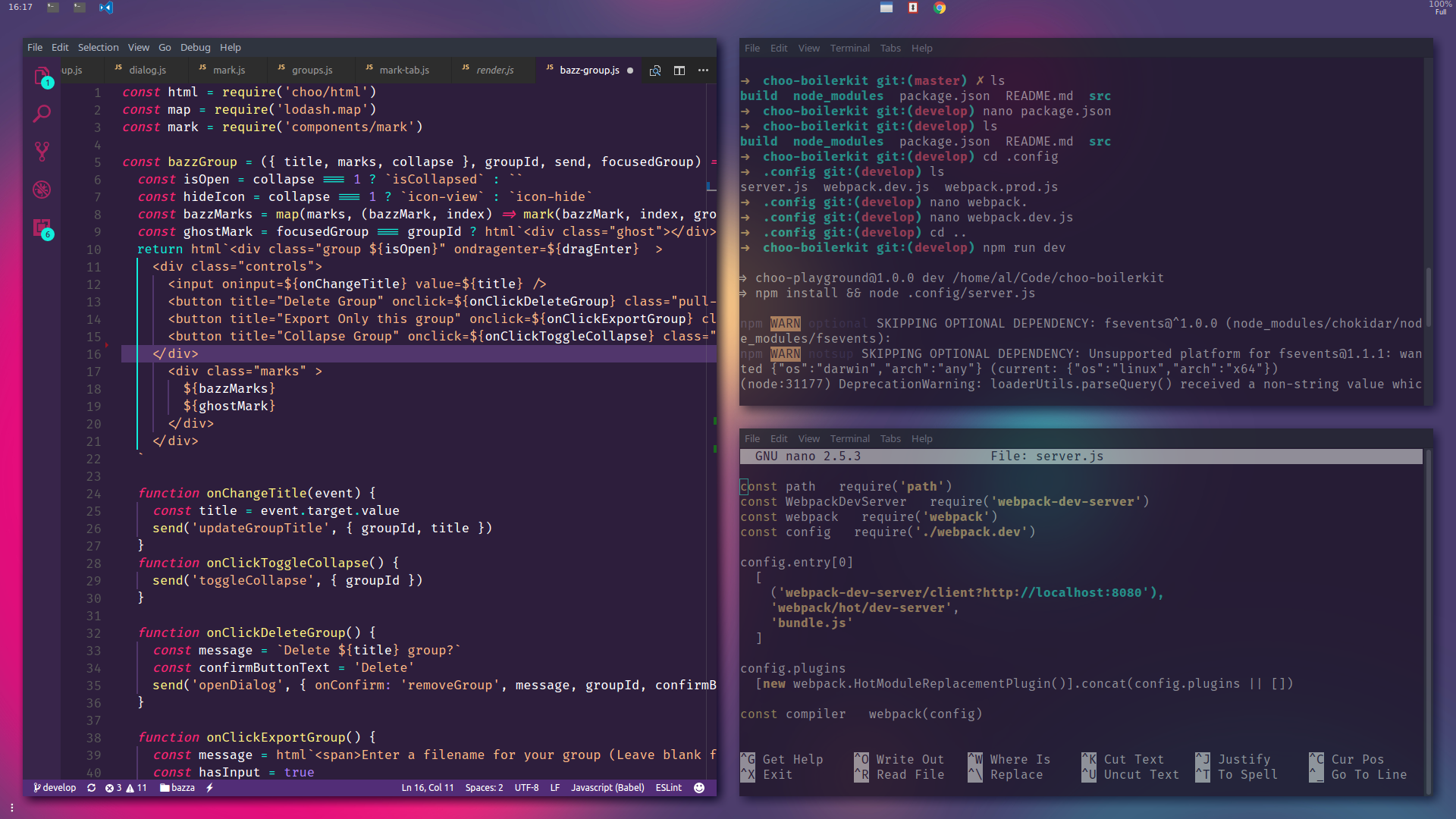The height and width of the screenshot is (819, 1456).
Task: Open the Edit menu in VS Code
Action: (x=60, y=48)
